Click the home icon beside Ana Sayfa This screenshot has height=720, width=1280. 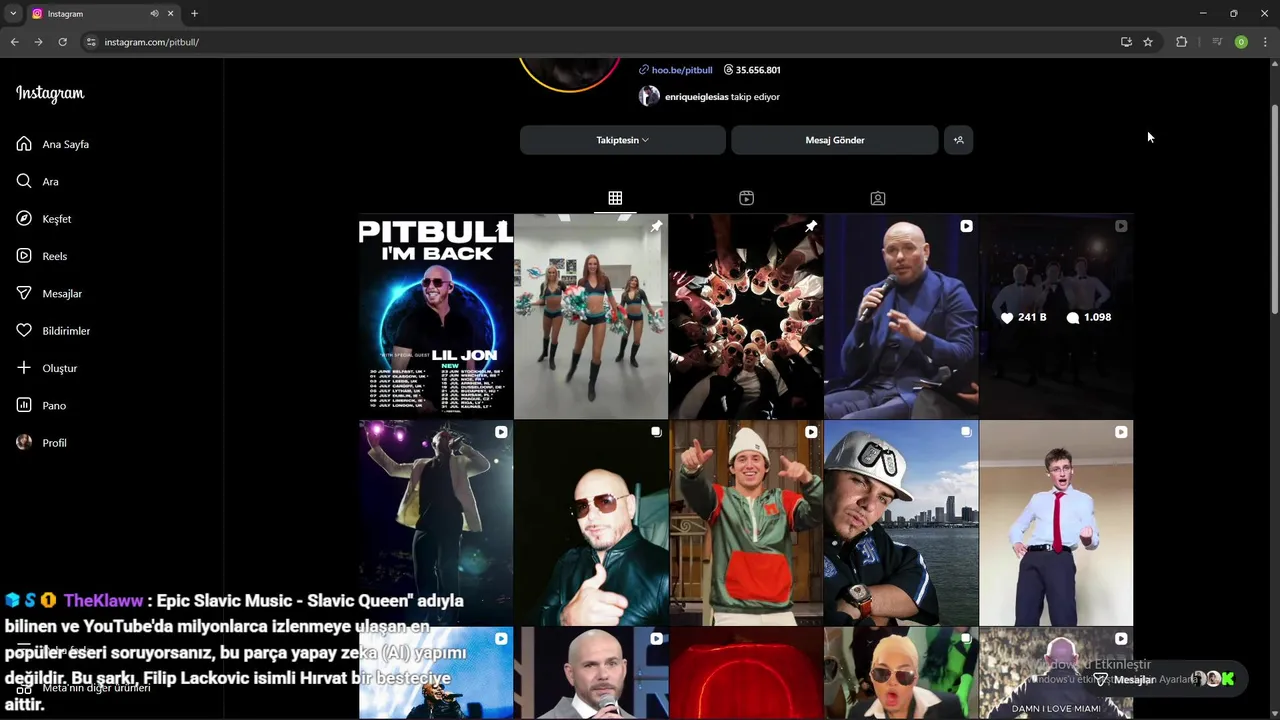pos(24,144)
